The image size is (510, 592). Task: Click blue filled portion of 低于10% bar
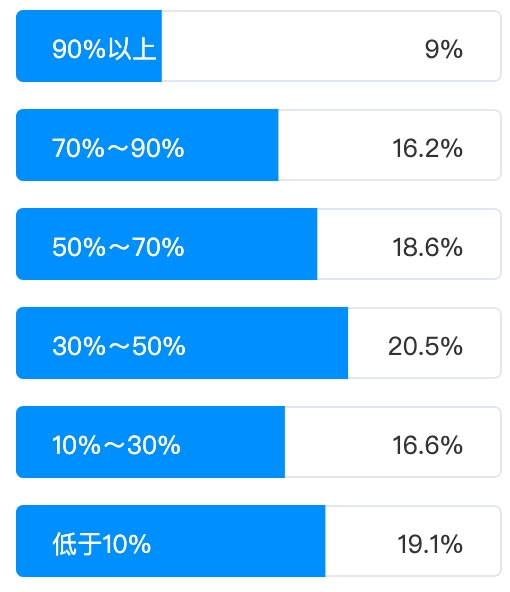pyautogui.click(x=171, y=541)
